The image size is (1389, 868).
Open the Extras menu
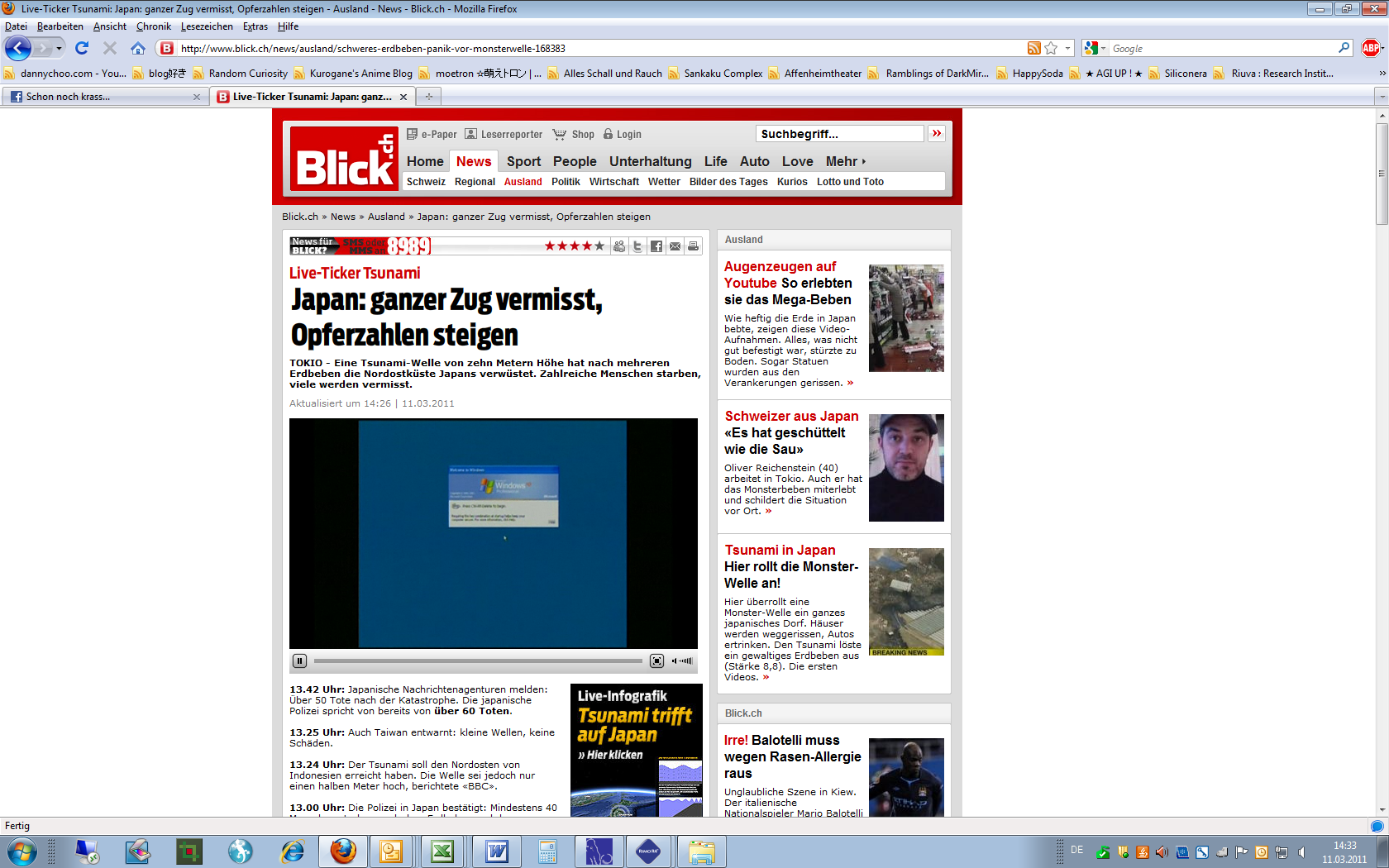[x=255, y=26]
